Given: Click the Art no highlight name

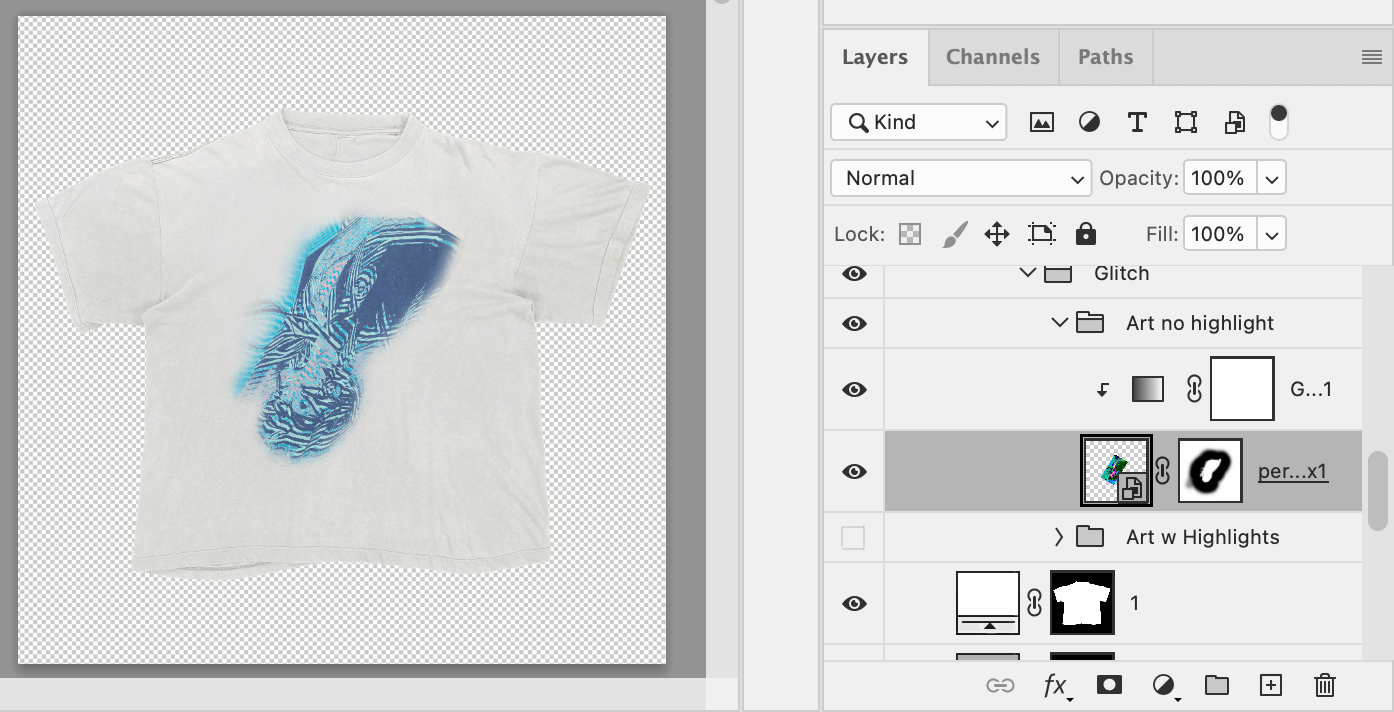Looking at the screenshot, I should coord(1200,323).
